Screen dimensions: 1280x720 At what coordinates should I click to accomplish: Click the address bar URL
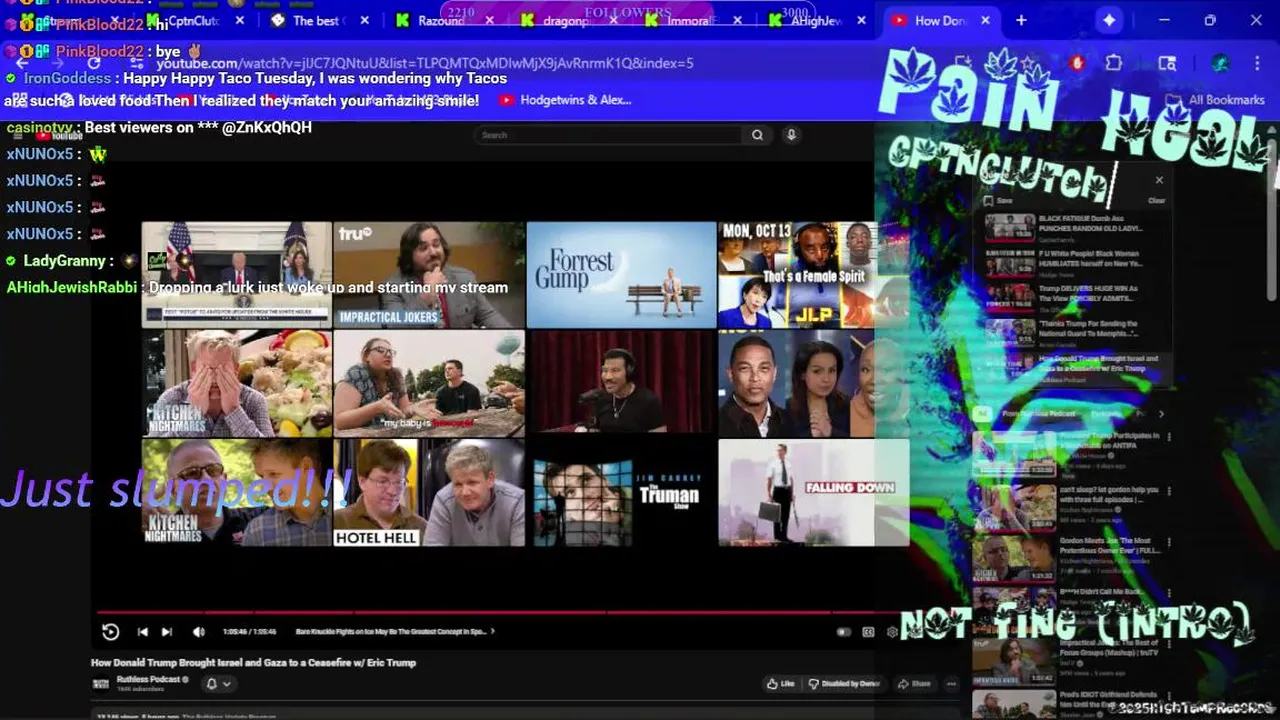point(425,63)
